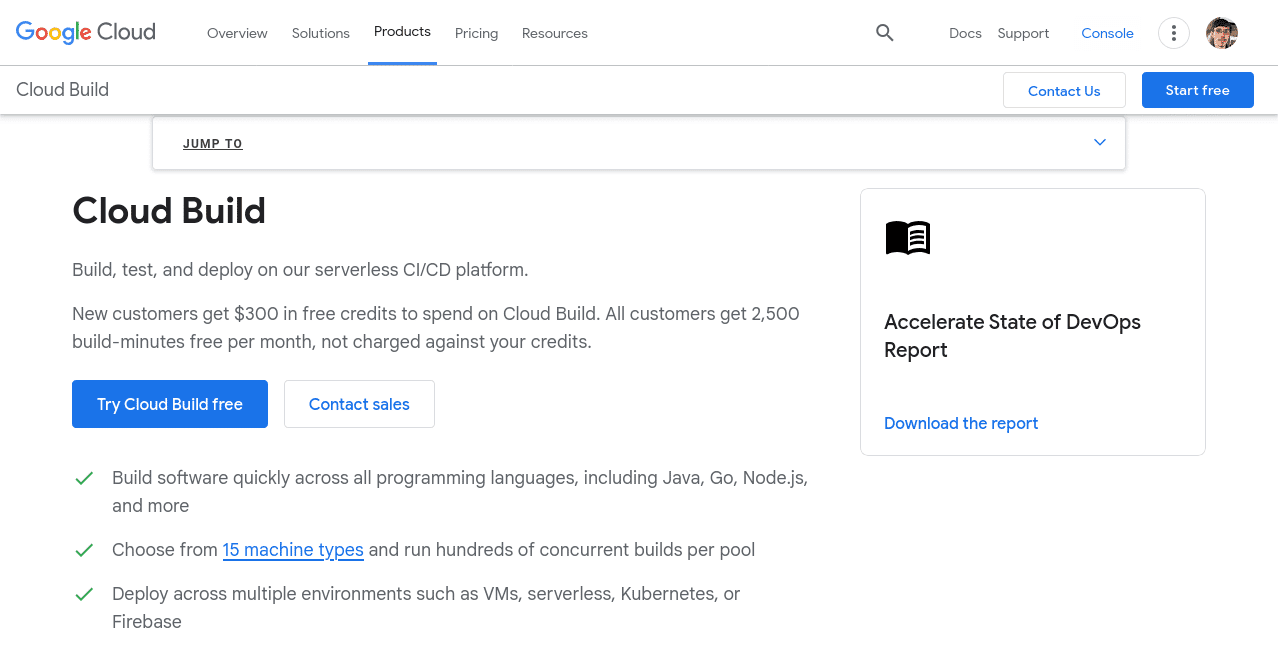Open the JUMP TO label
Viewport: 1278px width, 646px height.
coord(212,144)
